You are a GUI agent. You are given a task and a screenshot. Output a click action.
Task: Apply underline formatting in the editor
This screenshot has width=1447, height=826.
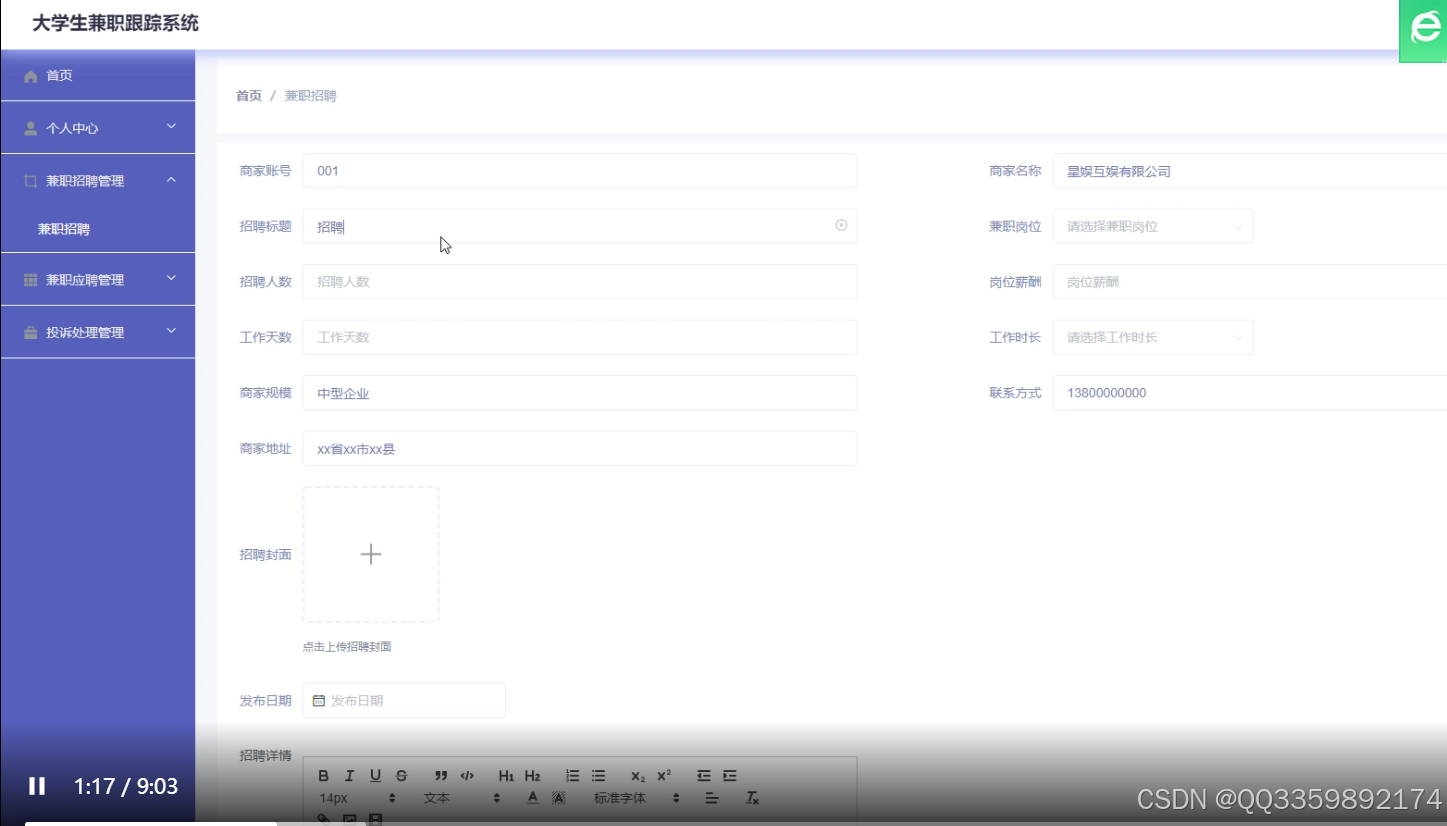coord(375,776)
